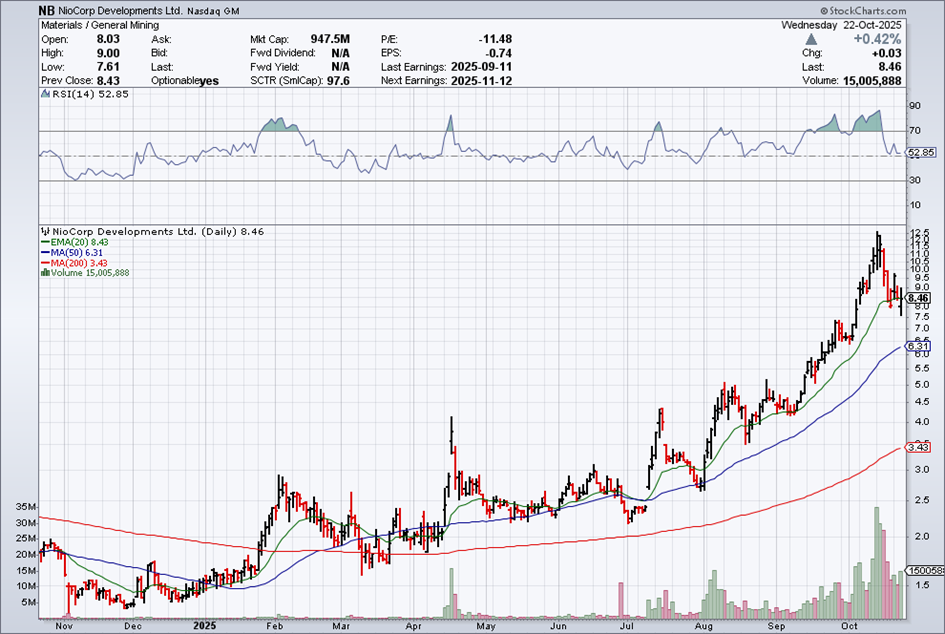Viewport: 945px width, 634px height.
Task: Select the Open value 8.03
Action: 108,39
